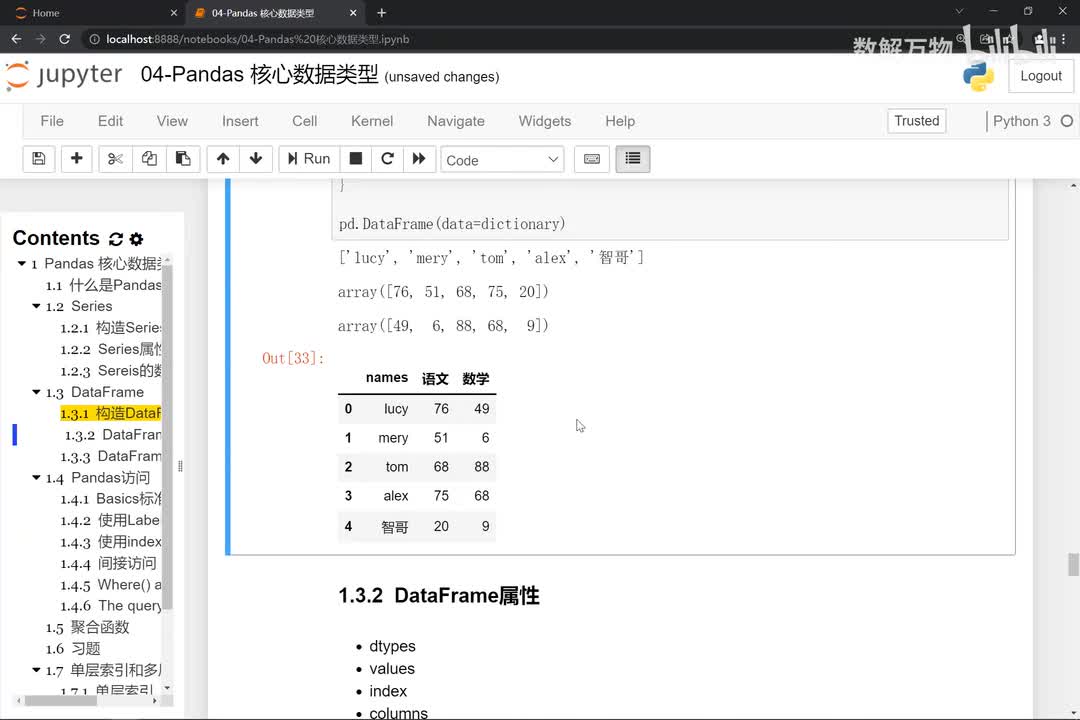This screenshot has width=1080, height=720.
Task: Open the Edit menu
Action: pos(110,121)
